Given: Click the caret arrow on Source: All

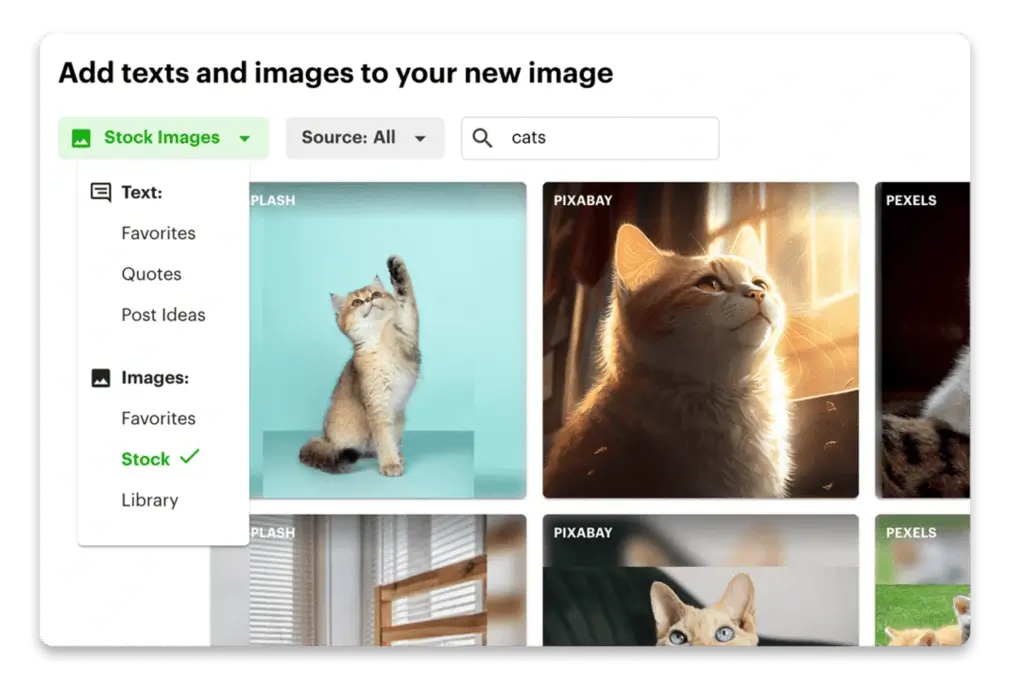Looking at the screenshot, I should tap(420, 139).
